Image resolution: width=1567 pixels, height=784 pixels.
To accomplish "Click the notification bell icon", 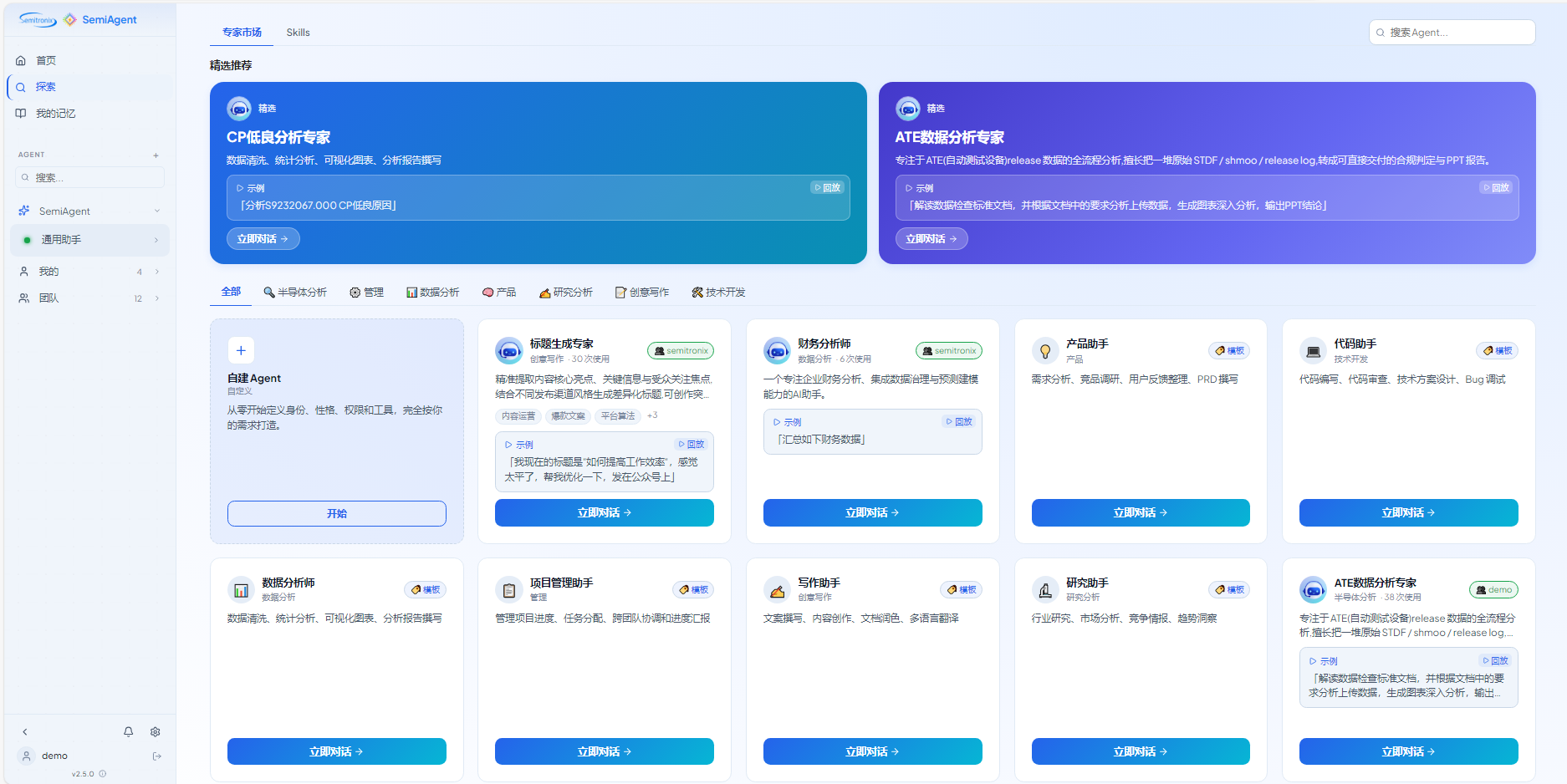I will pos(128,731).
